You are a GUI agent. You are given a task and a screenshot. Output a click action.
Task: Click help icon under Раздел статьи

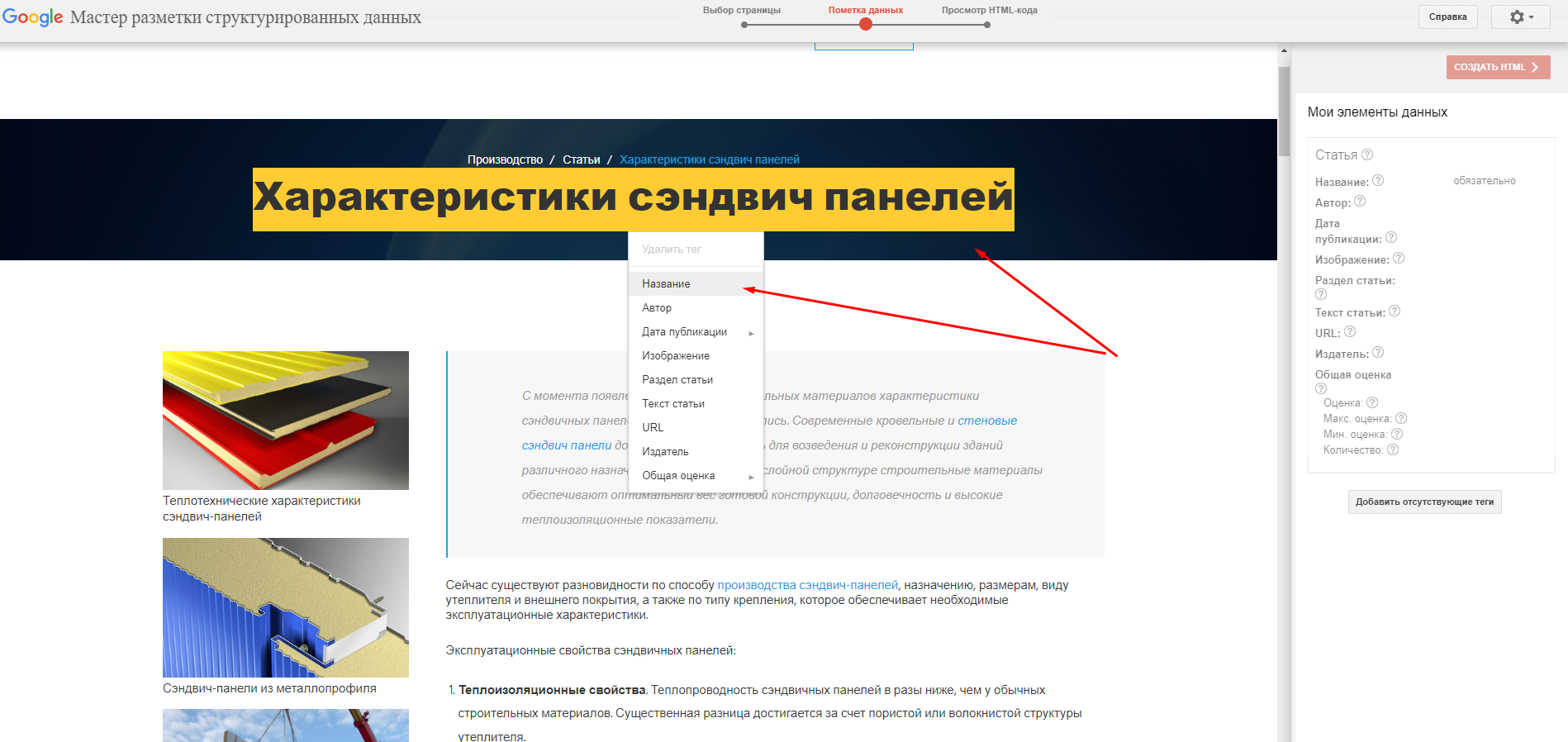pos(1321,294)
